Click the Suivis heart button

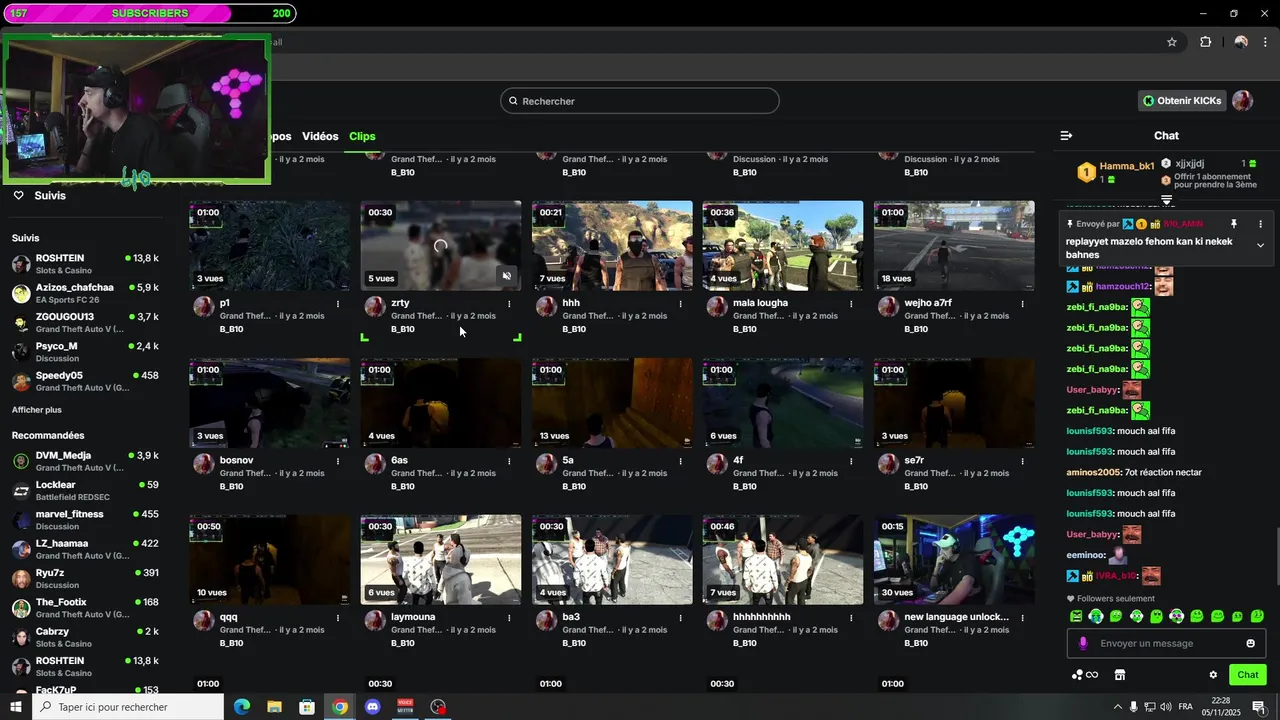[40, 195]
